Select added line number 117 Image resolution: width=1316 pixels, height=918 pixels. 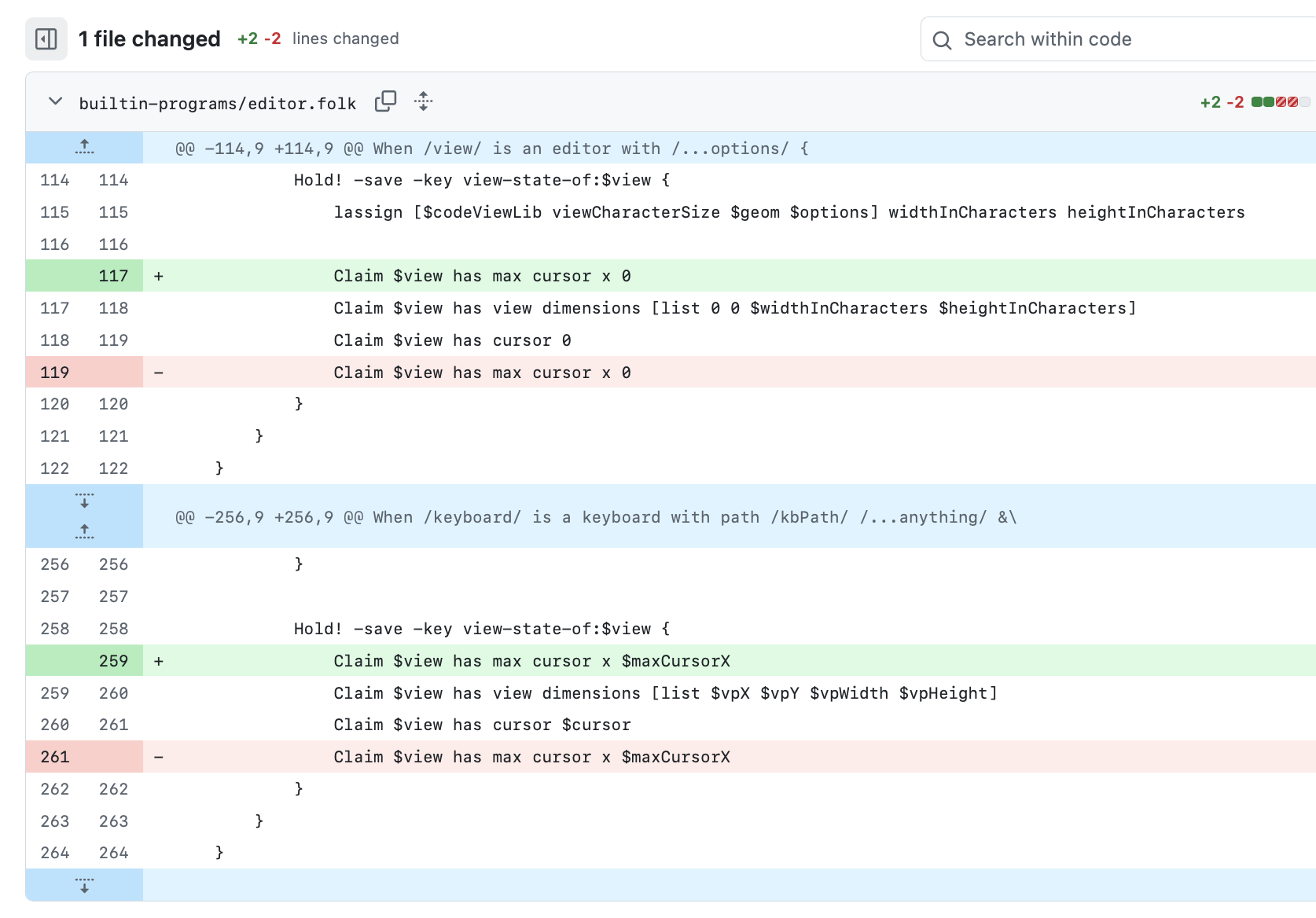point(113,276)
